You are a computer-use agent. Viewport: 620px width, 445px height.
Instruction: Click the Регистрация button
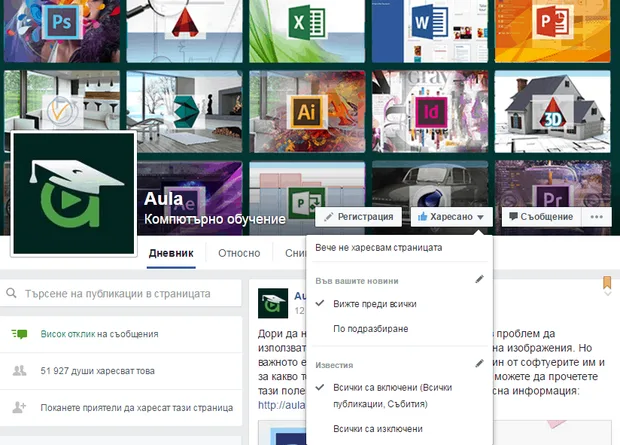pos(358,217)
